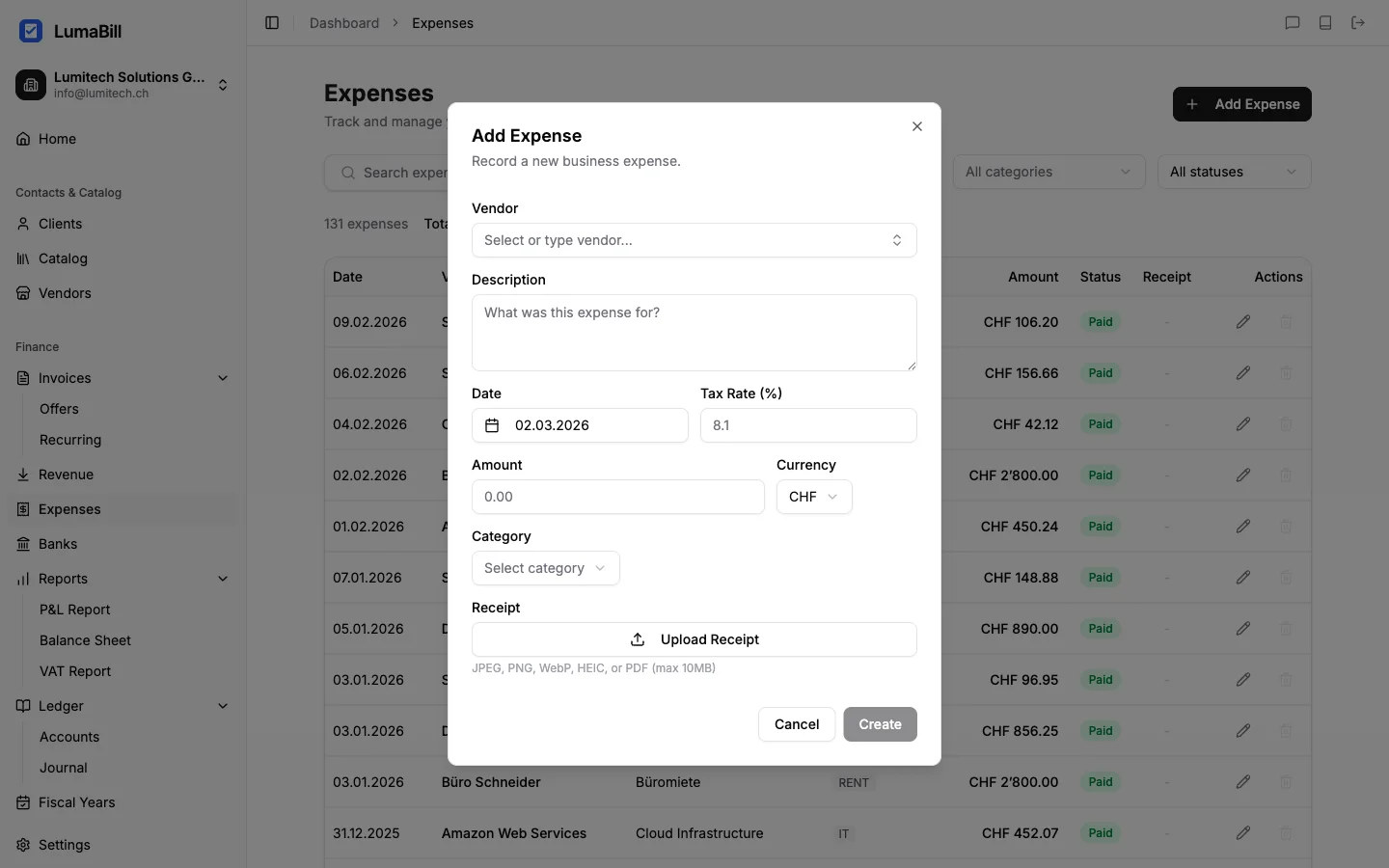The width and height of the screenshot is (1389, 868).
Task: Open the CHF currency dropdown
Action: [x=813, y=497]
